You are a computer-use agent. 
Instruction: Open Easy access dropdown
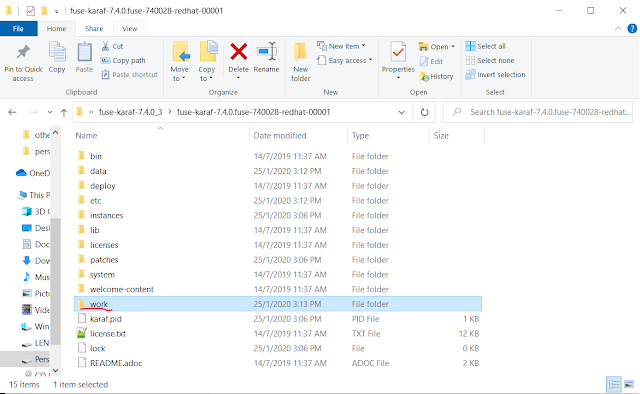coord(345,60)
